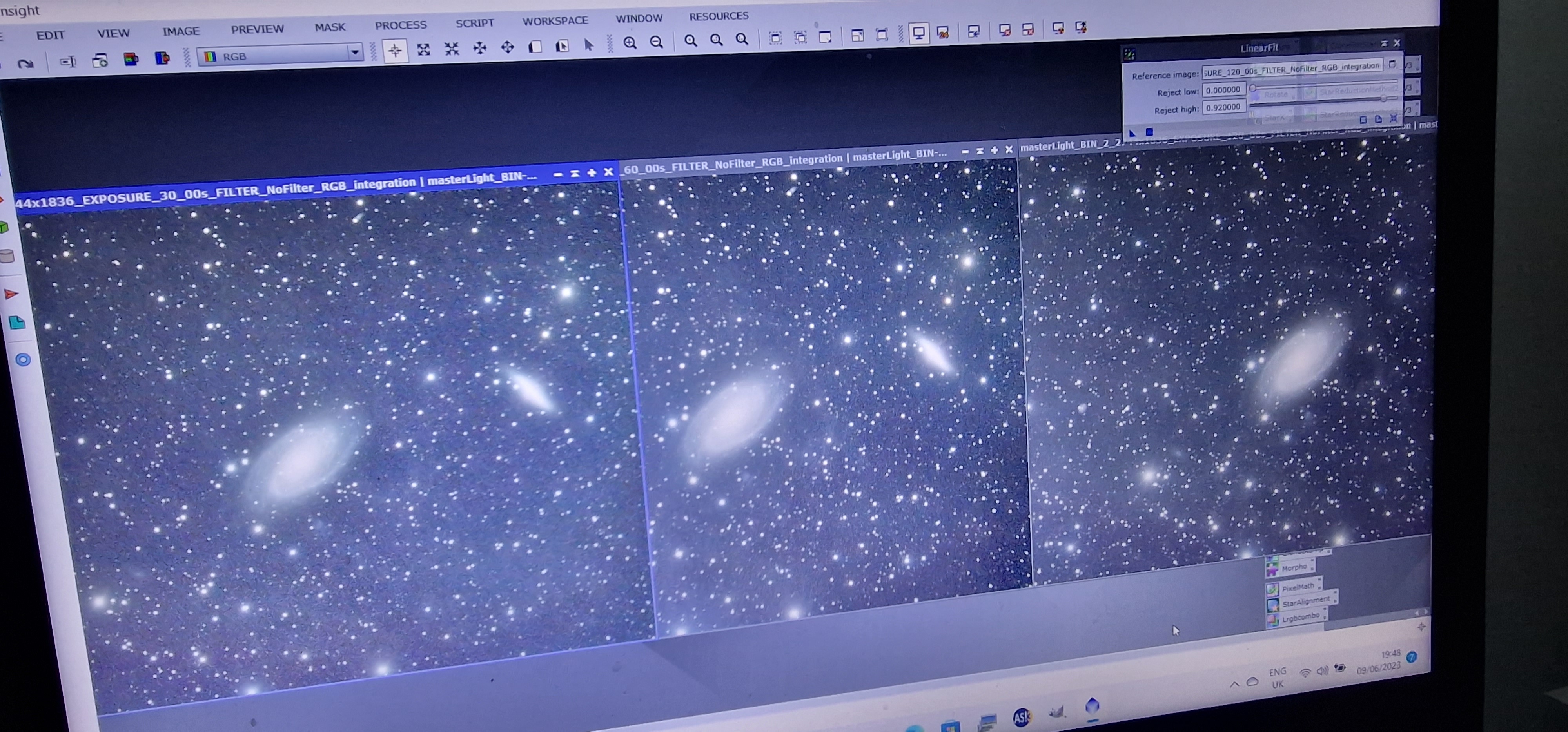This screenshot has height=732, width=1568.
Task: Click the redo arrow icon
Action: [x=25, y=63]
